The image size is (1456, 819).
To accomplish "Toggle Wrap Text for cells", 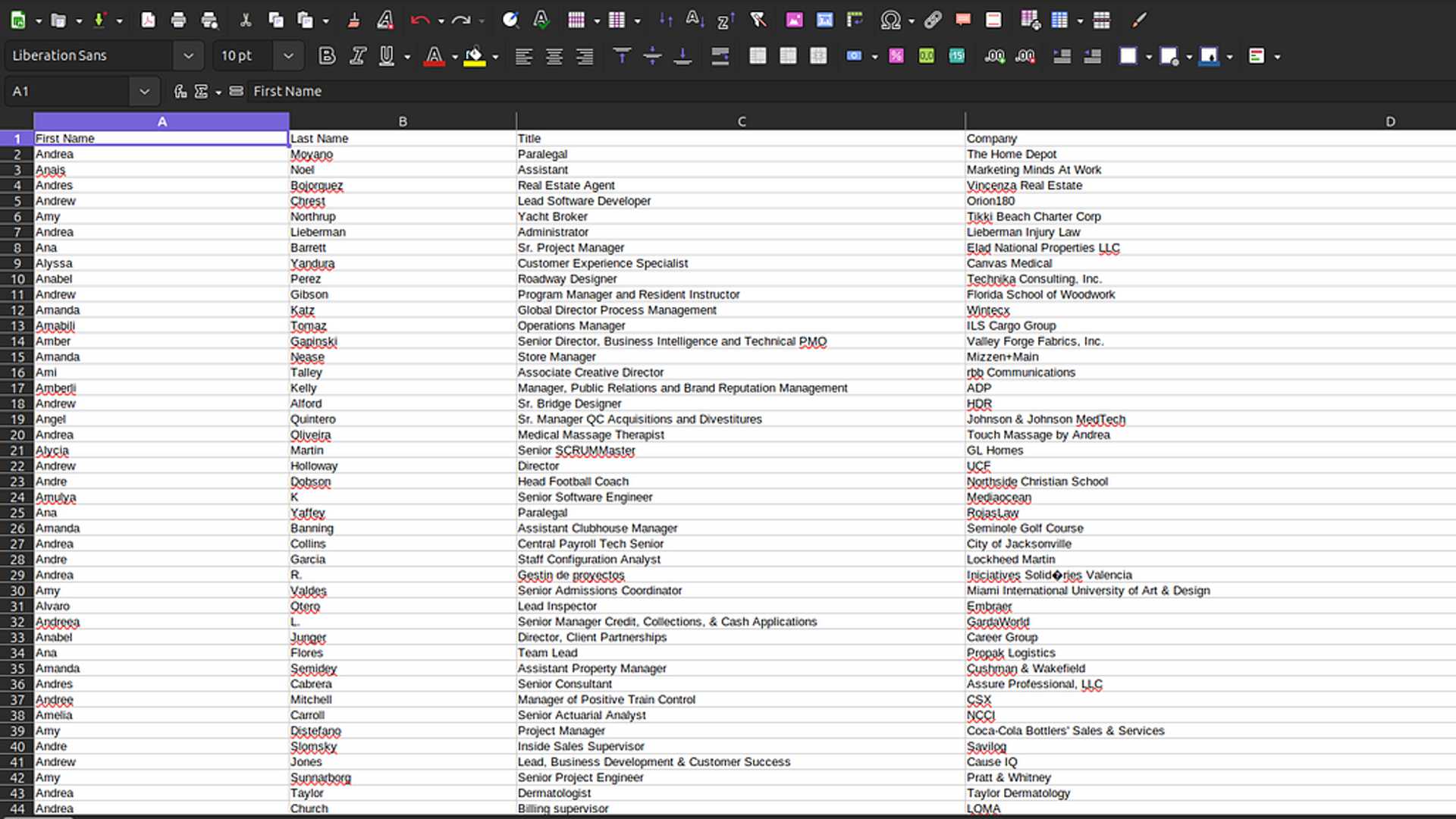I will pos(720,56).
